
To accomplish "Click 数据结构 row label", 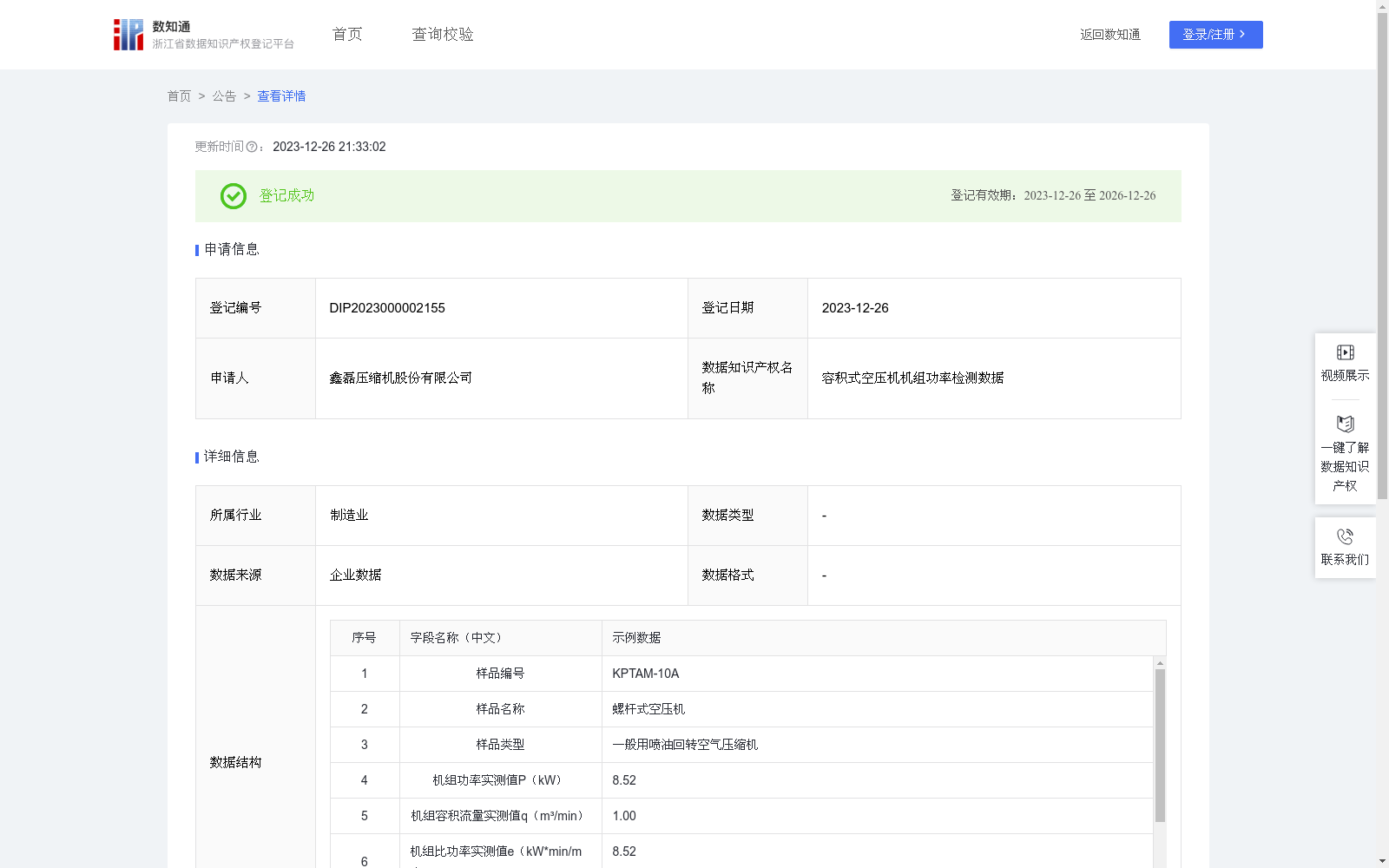I will (x=235, y=763).
